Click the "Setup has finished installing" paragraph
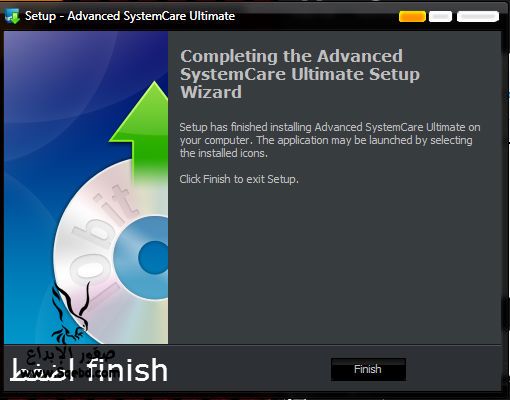 click(x=330, y=140)
